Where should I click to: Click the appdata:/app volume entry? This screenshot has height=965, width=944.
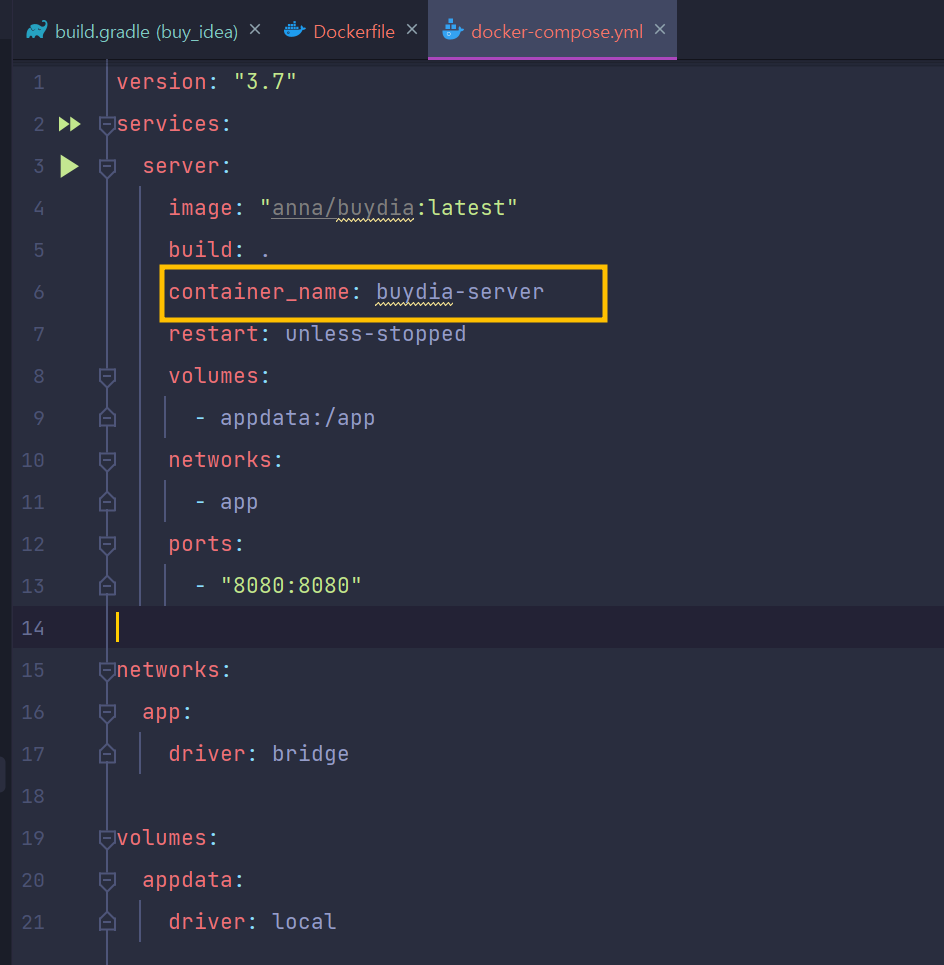(297, 418)
